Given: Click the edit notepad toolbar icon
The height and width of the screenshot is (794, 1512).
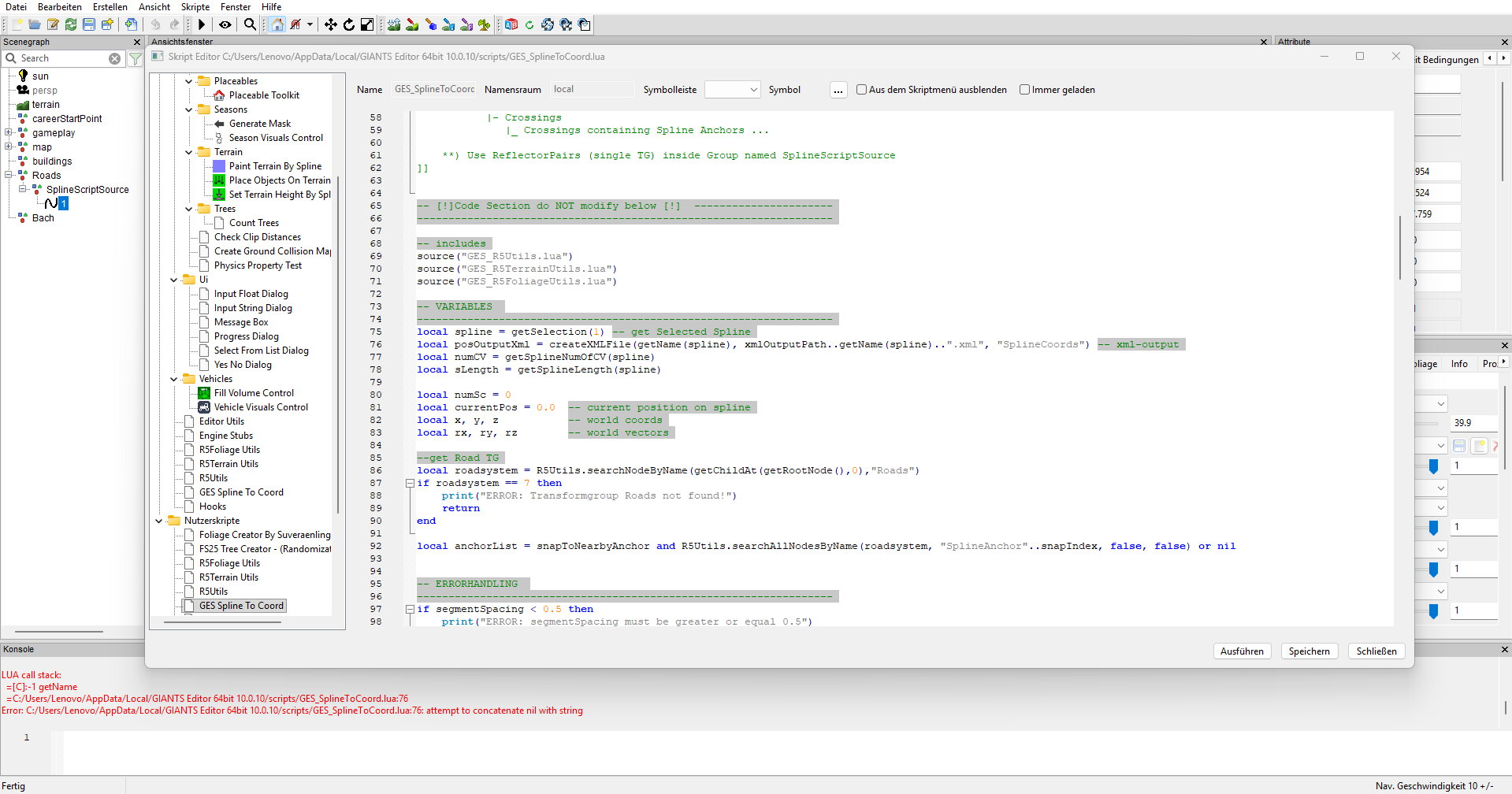Looking at the screenshot, I should [53, 24].
